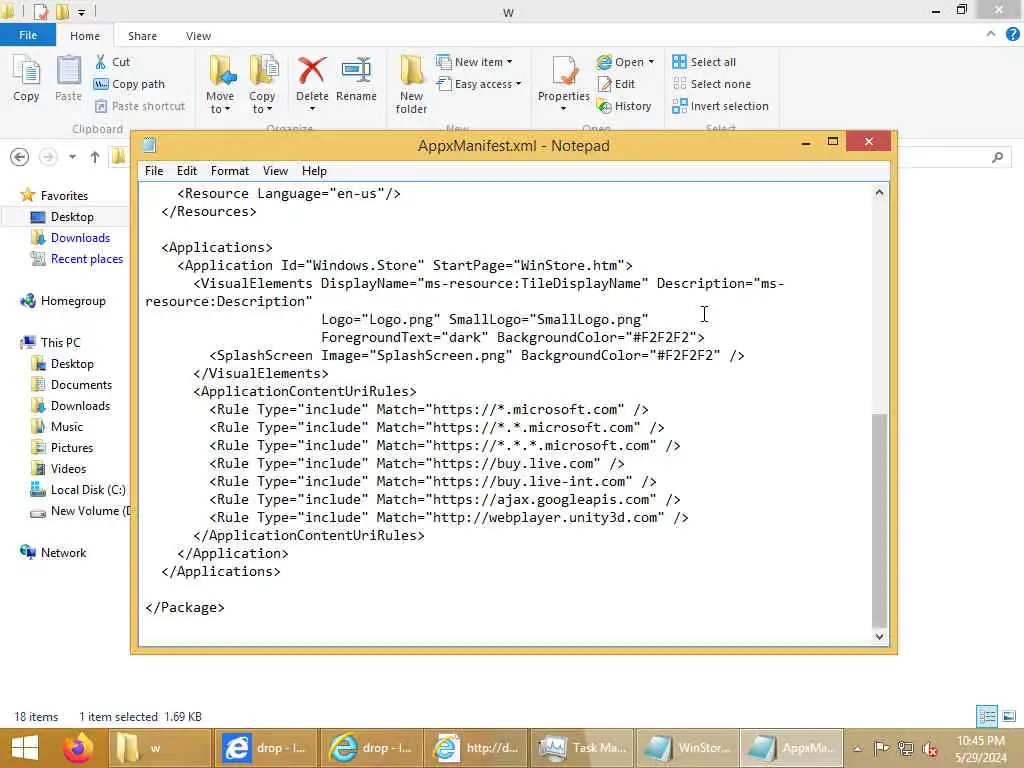Click Notepad scrollbar up arrow
The width and height of the screenshot is (1024, 768).
click(879, 193)
